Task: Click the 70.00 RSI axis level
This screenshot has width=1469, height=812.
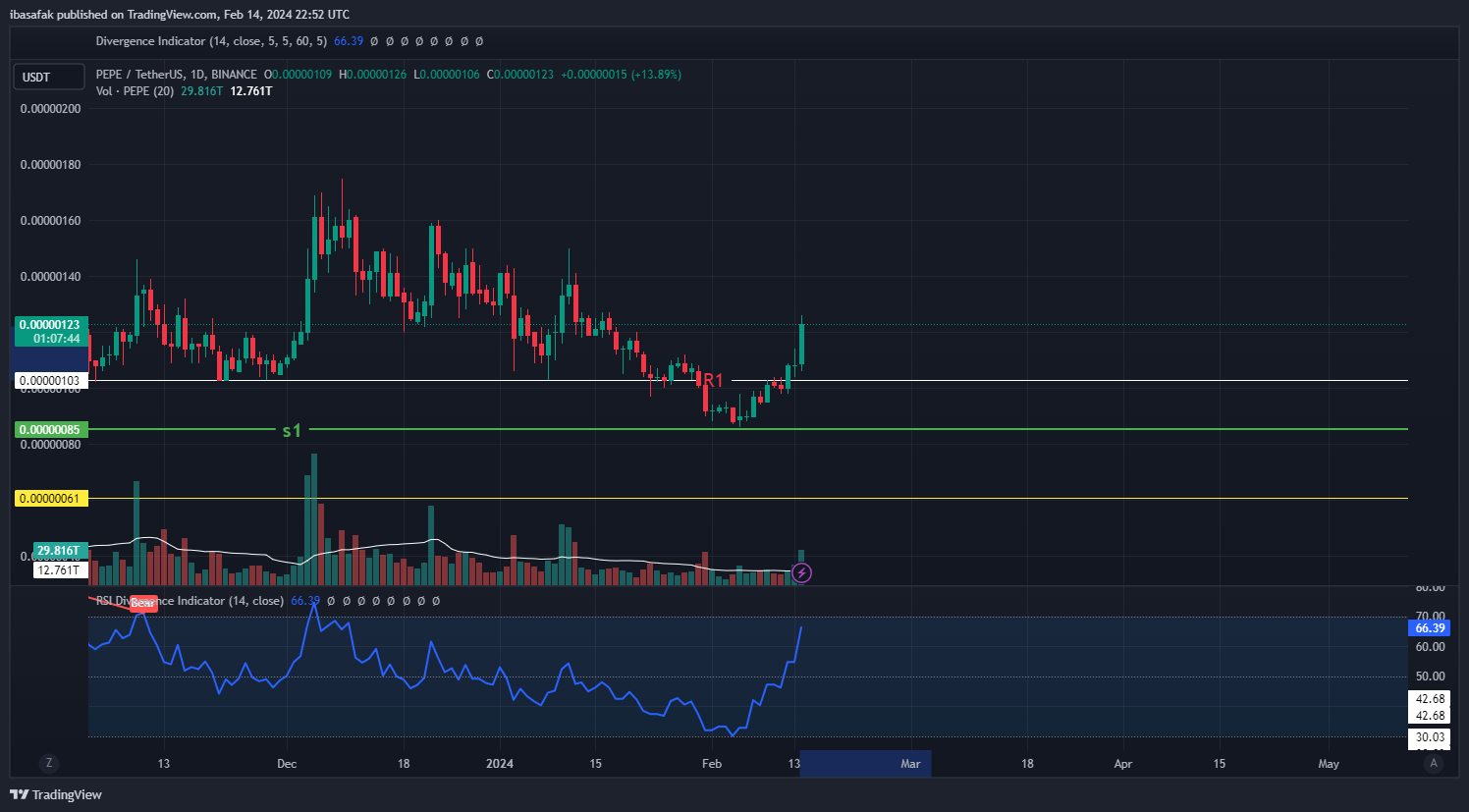Action: (x=1430, y=617)
